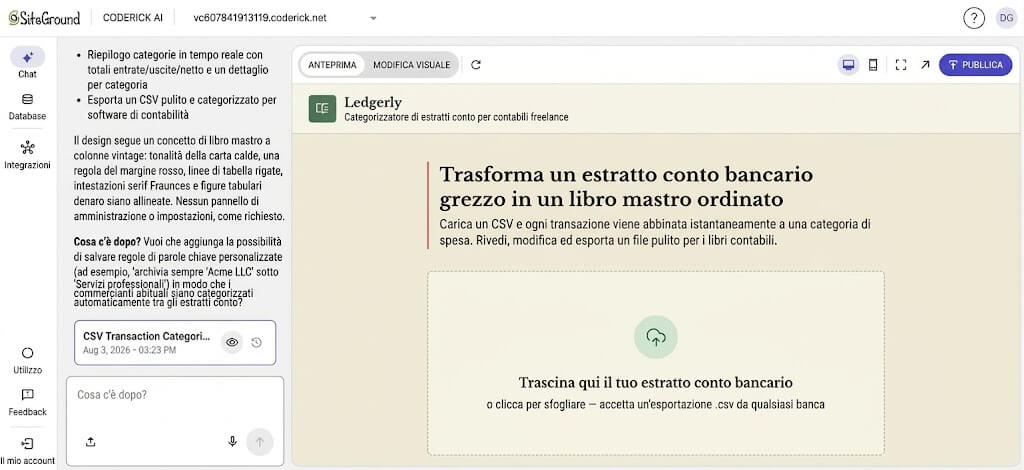Click 'Aug 3, 2026 - 03:23 PM' timestamp

point(130,351)
